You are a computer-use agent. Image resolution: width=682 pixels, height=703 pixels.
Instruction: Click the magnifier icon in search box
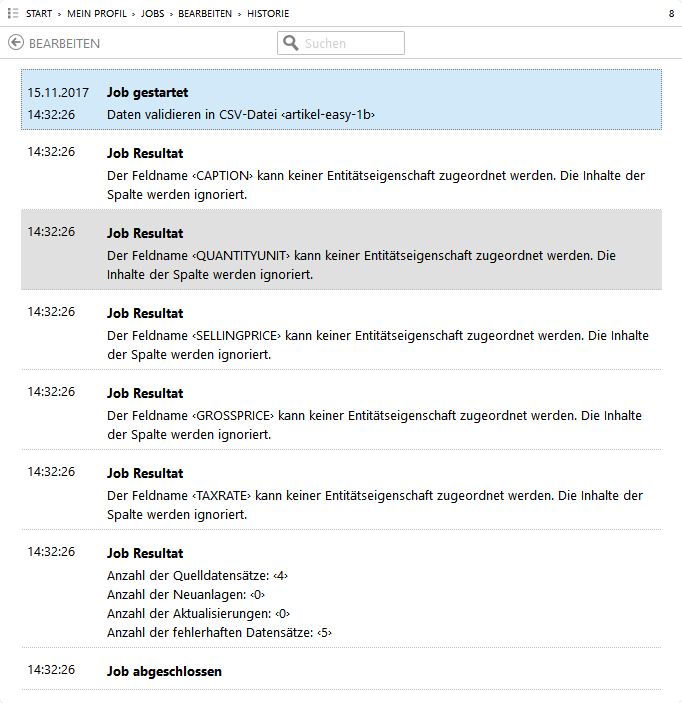pyautogui.click(x=291, y=43)
